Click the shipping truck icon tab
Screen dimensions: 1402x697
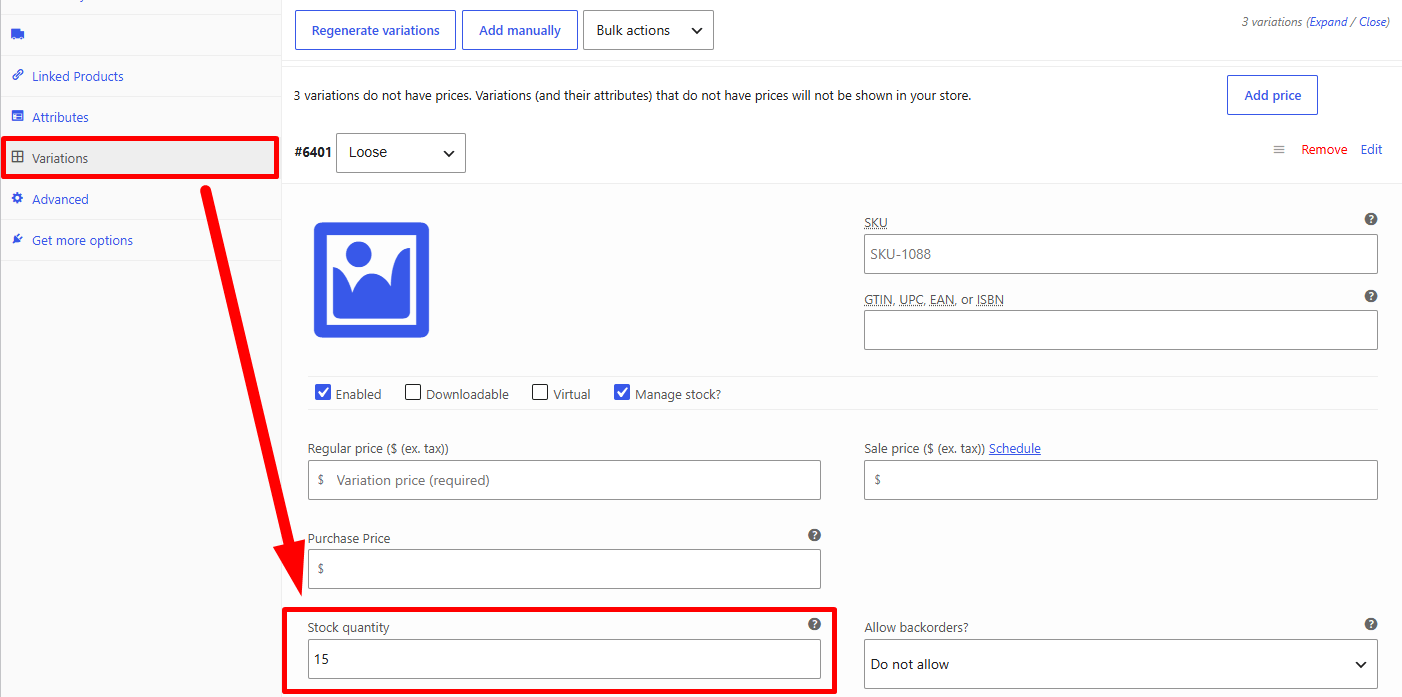pyautogui.click(x=17, y=34)
